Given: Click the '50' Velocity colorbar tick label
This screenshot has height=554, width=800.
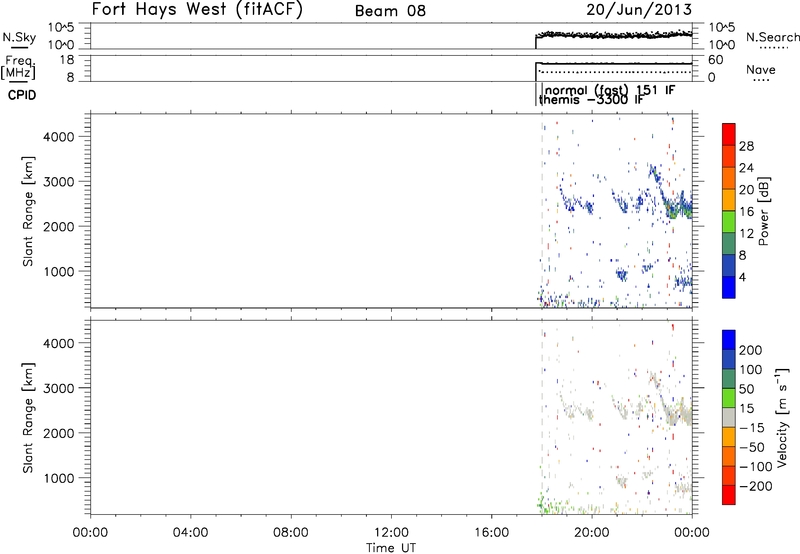Looking at the screenshot, I should tap(746, 389).
